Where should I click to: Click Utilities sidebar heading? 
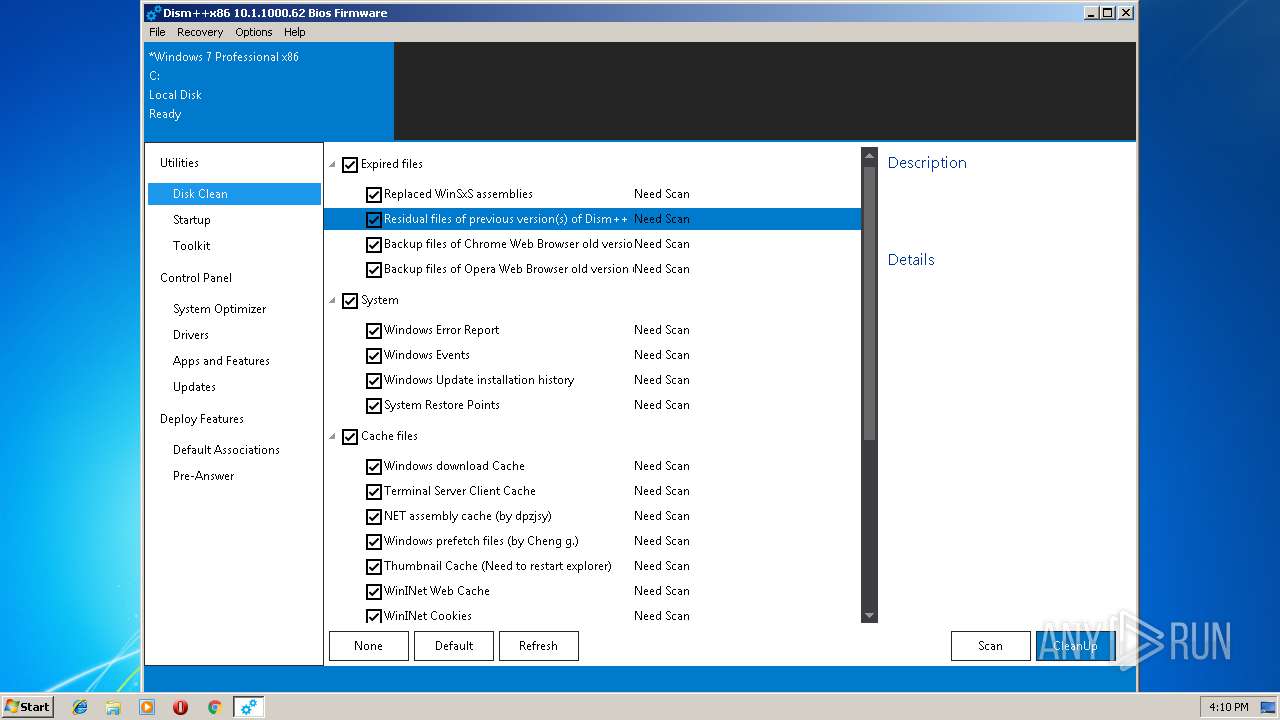coord(179,163)
